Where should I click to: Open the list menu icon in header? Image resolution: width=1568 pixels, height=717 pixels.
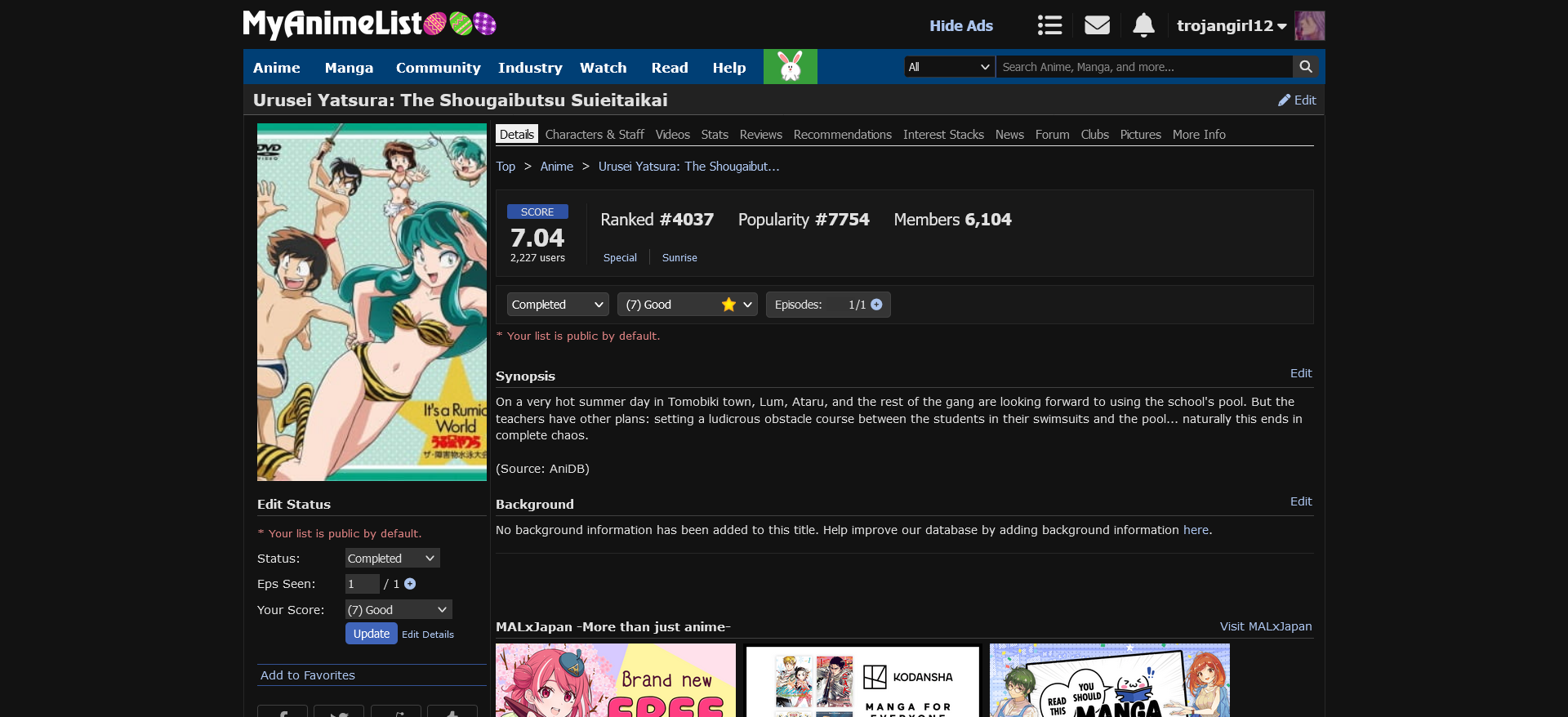pos(1049,25)
